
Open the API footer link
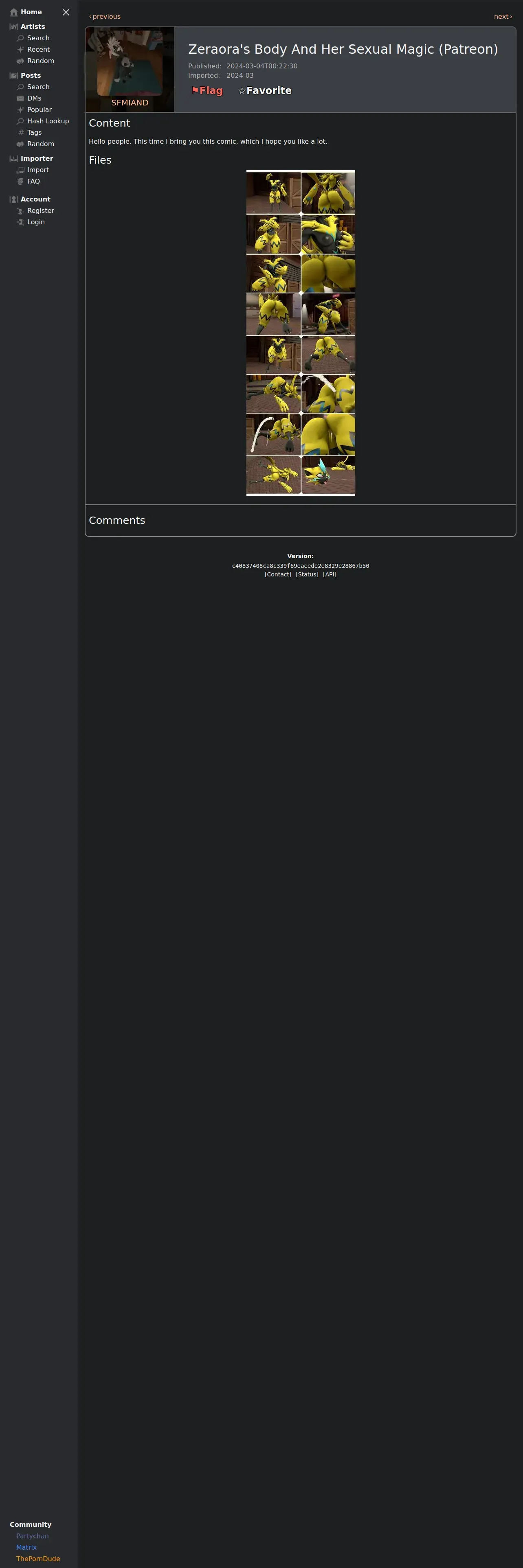tap(330, 575)
